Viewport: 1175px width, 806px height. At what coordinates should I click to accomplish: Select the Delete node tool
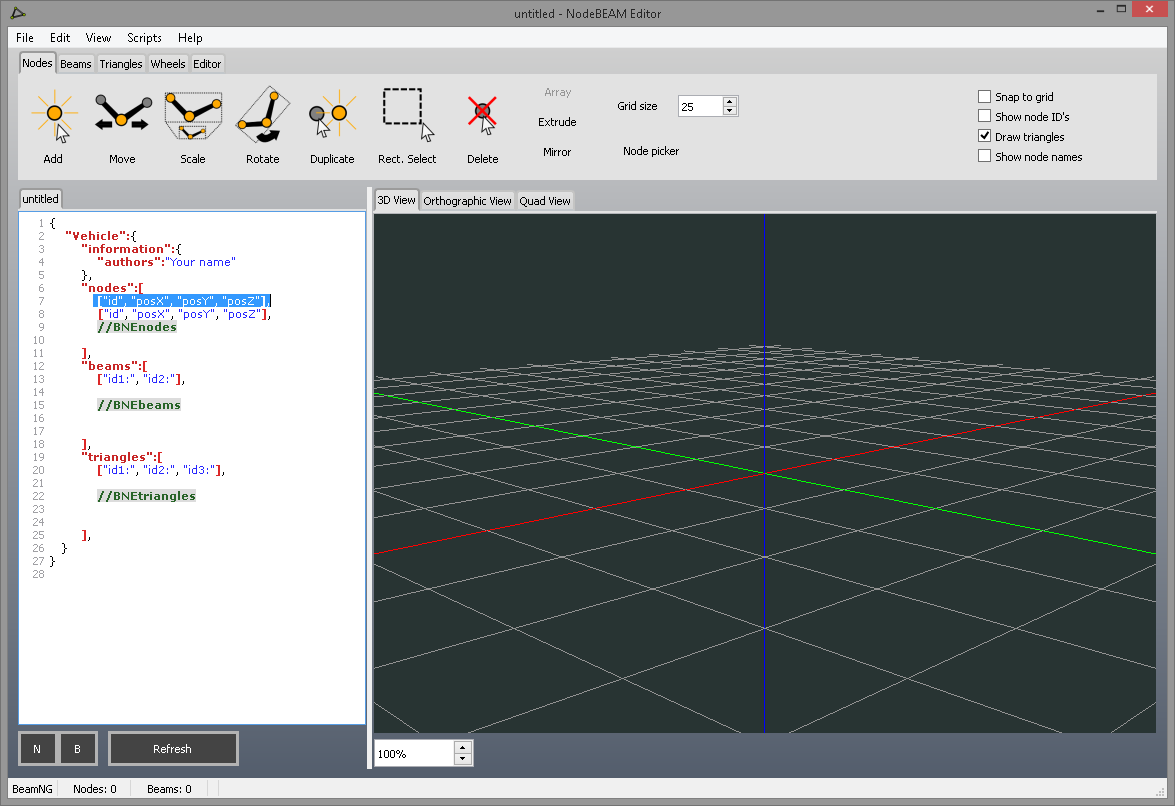(483, 125)
